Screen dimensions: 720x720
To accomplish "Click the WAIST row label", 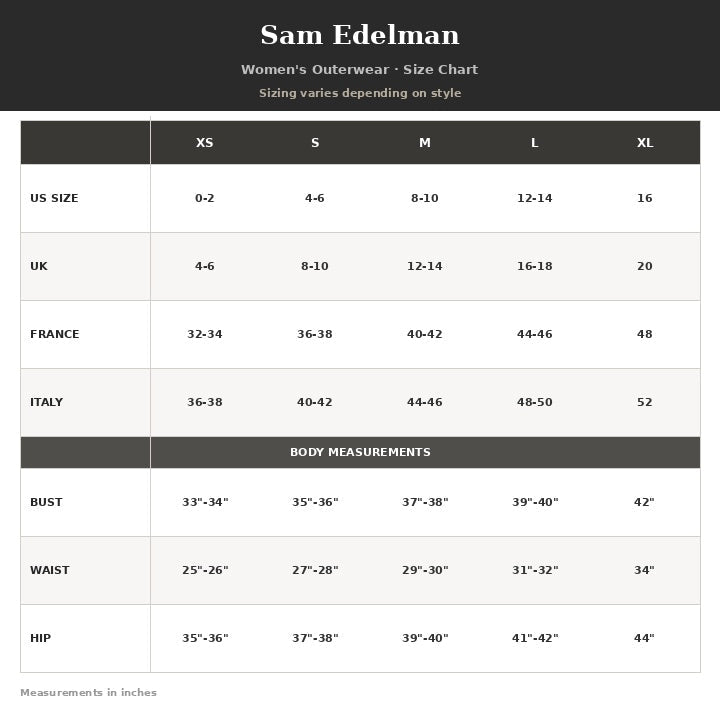I will 50,570.
